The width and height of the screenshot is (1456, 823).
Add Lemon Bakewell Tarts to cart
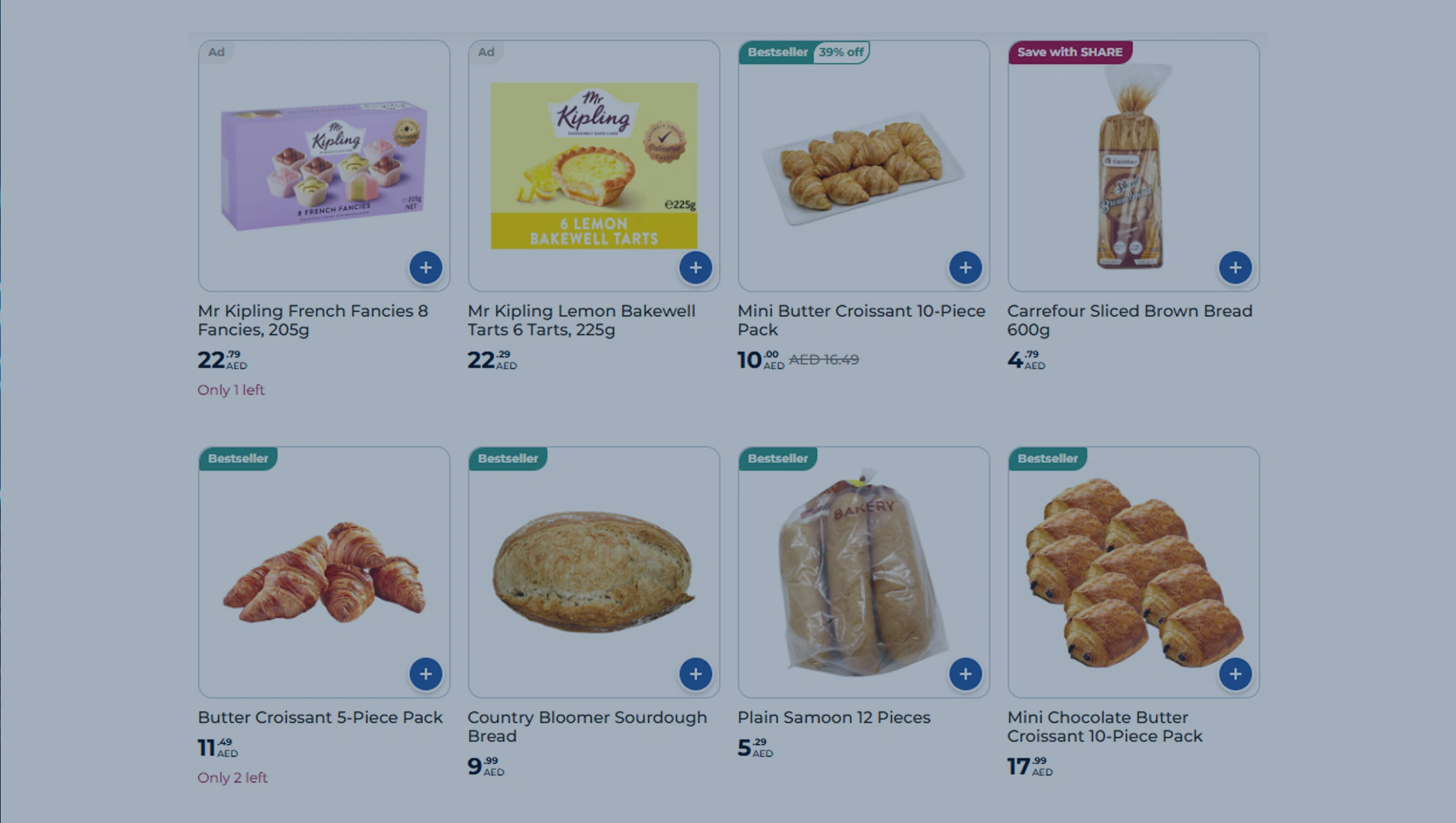696,268
